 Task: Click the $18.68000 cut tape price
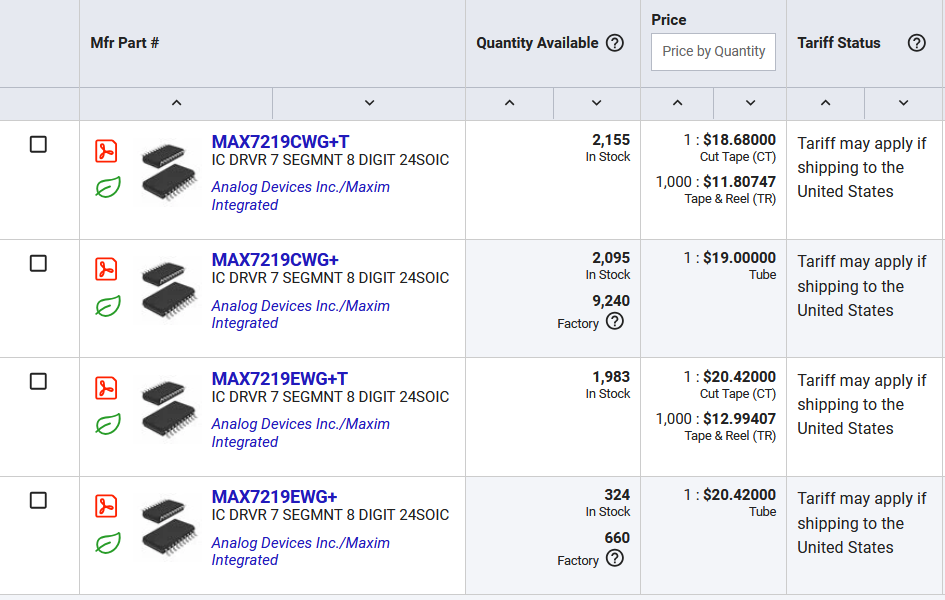pyautogui.click(x=739, y=140)
